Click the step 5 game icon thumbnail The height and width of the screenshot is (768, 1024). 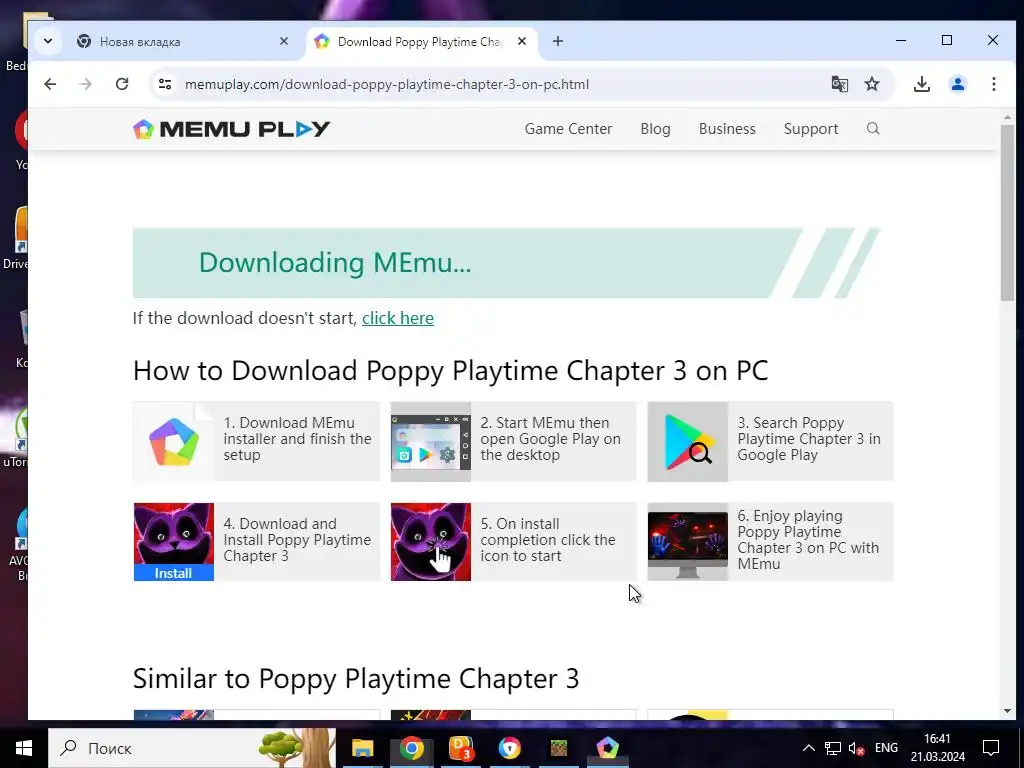tap(430, 541)
